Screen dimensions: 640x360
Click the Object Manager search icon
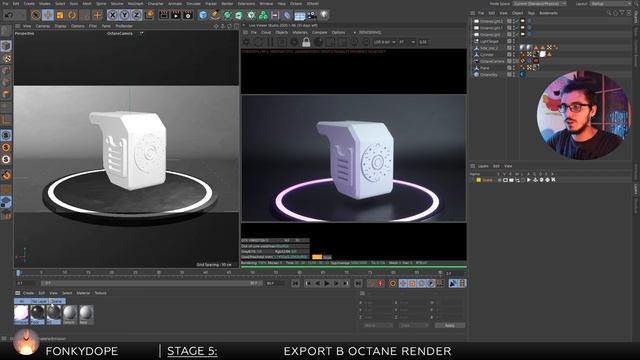tap(609, 13)
